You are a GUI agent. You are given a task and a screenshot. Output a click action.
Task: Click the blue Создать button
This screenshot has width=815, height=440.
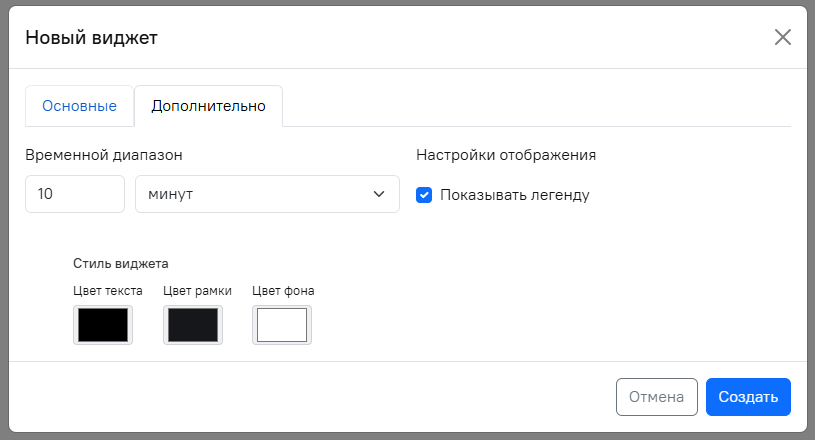point(748,396)
